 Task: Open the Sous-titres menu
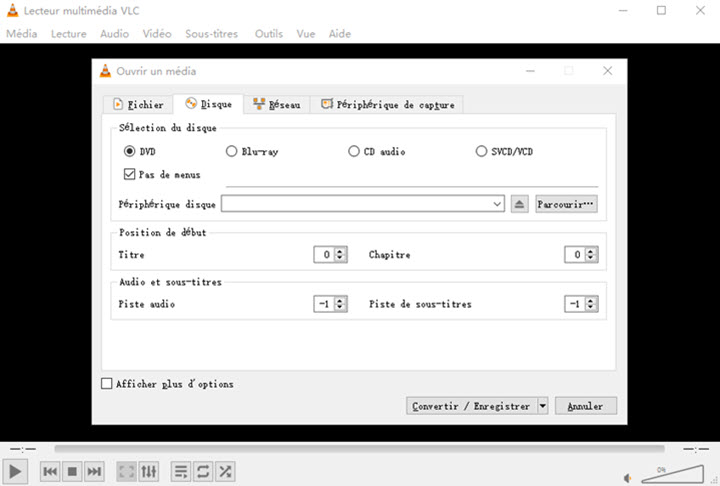point(212,34)
